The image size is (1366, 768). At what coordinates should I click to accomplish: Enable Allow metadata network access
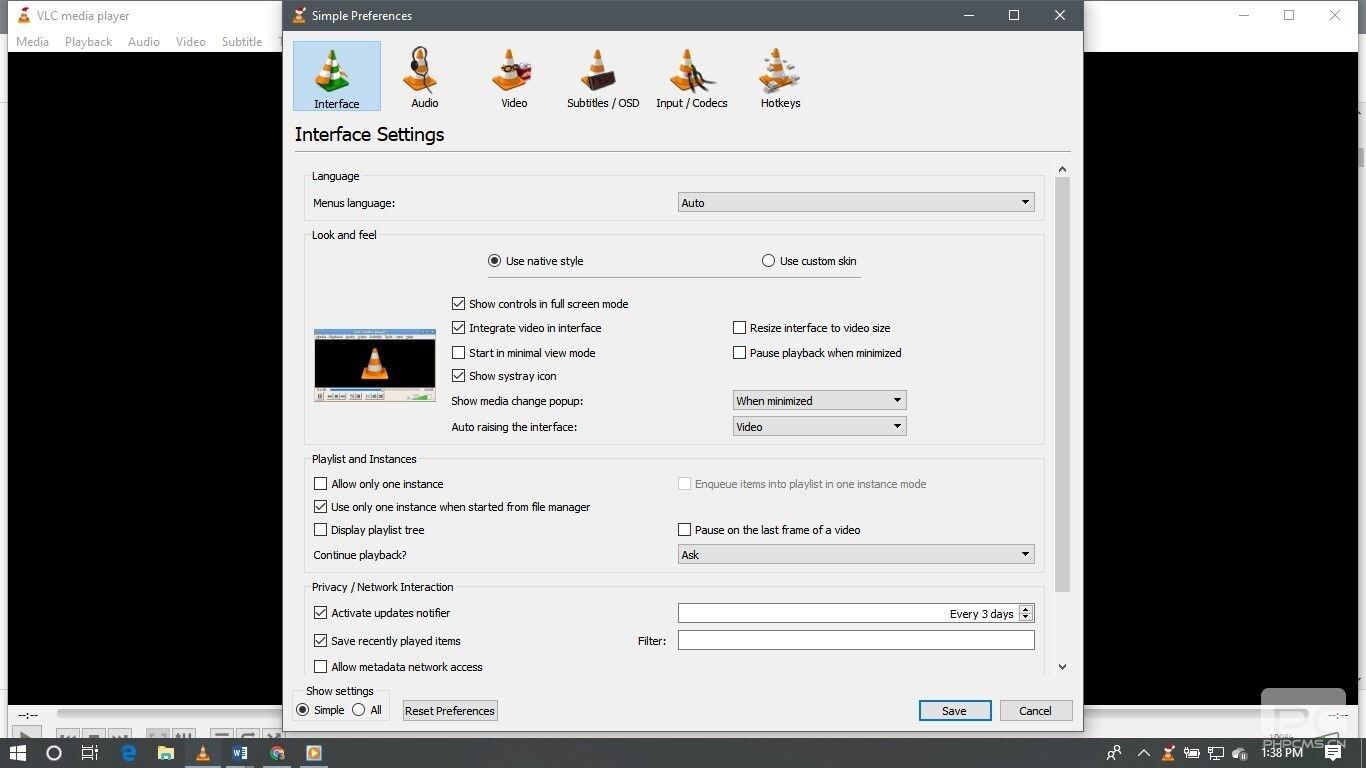click(x=320, y=667)
